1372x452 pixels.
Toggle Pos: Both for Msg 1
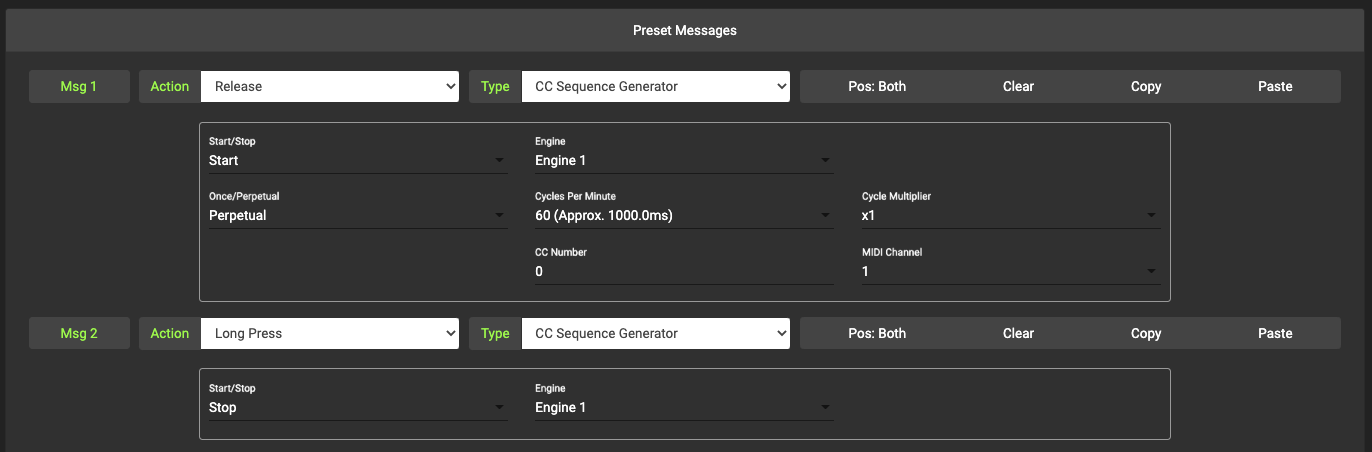click(x=876, y=86)
